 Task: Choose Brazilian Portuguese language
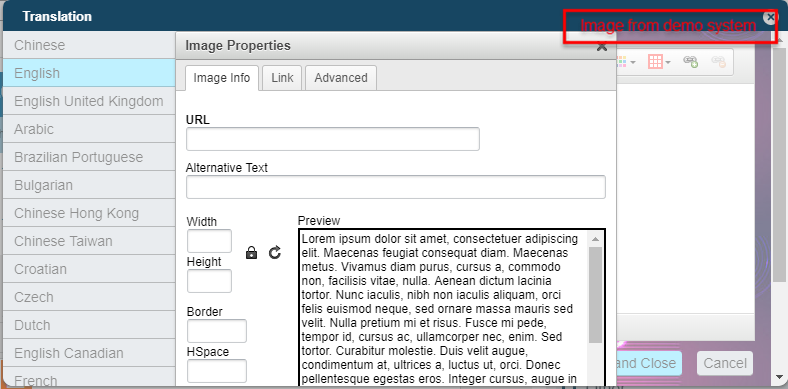[x=89, y=157]
